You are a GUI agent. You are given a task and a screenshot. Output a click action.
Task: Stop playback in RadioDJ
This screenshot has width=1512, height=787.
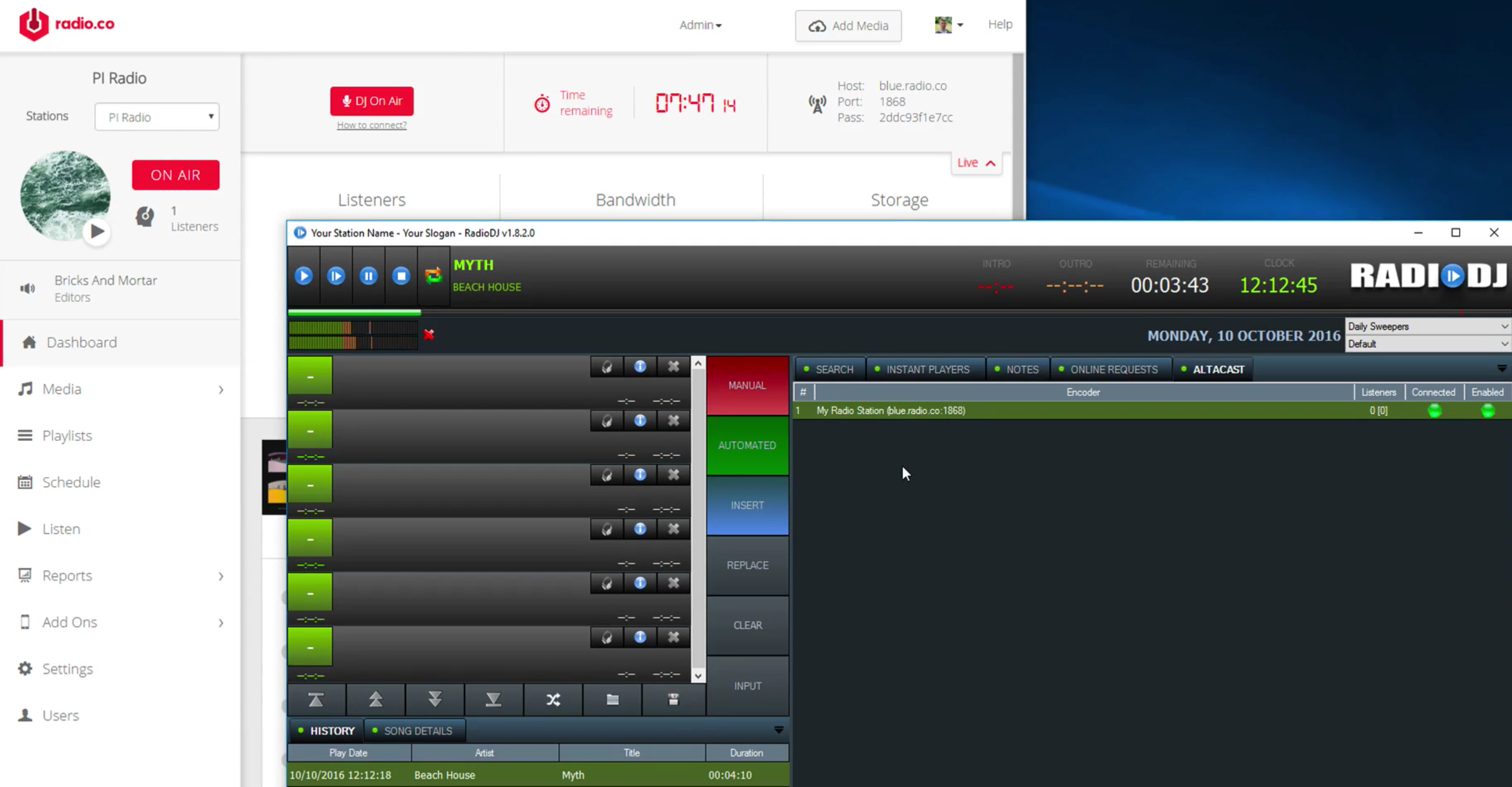point(401,276)
